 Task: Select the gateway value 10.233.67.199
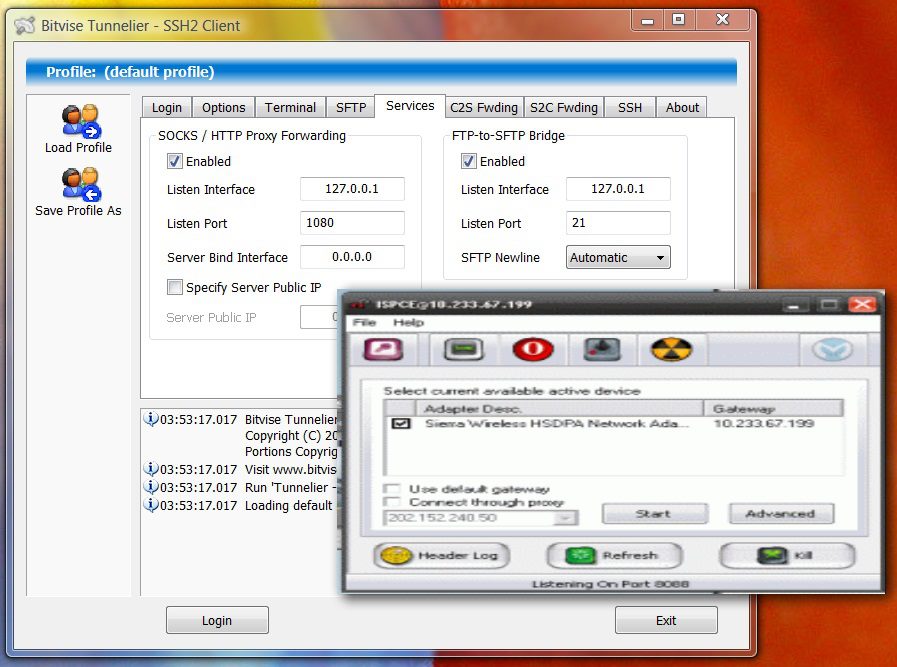pos(764,423)
